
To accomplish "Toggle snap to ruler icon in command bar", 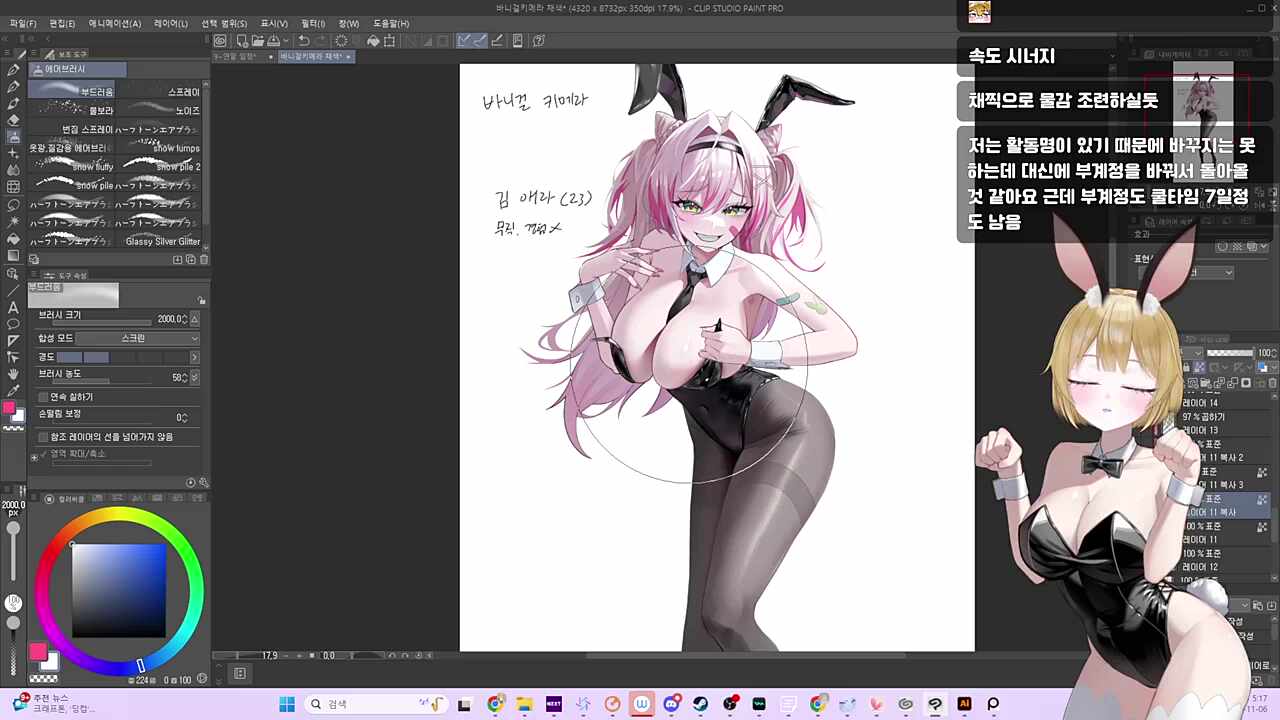I will [464, 41].
